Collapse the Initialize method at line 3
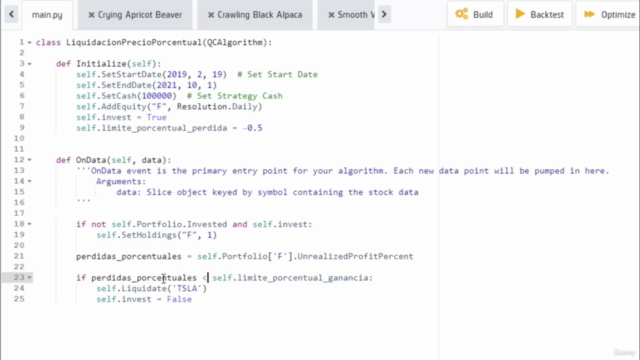Screen dimensions: 640x360 pos(29,64)
